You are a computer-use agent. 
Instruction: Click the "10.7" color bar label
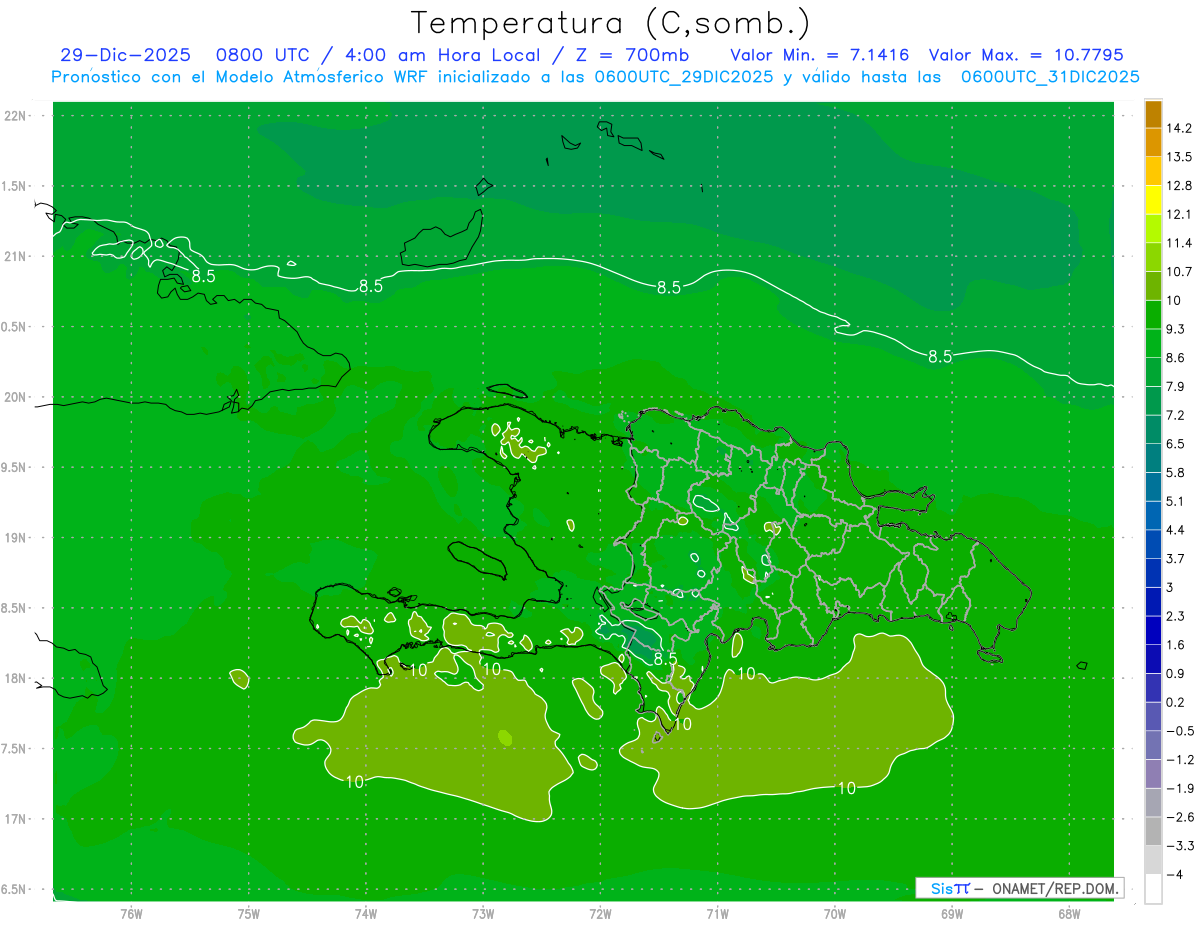coord(1179,271)
